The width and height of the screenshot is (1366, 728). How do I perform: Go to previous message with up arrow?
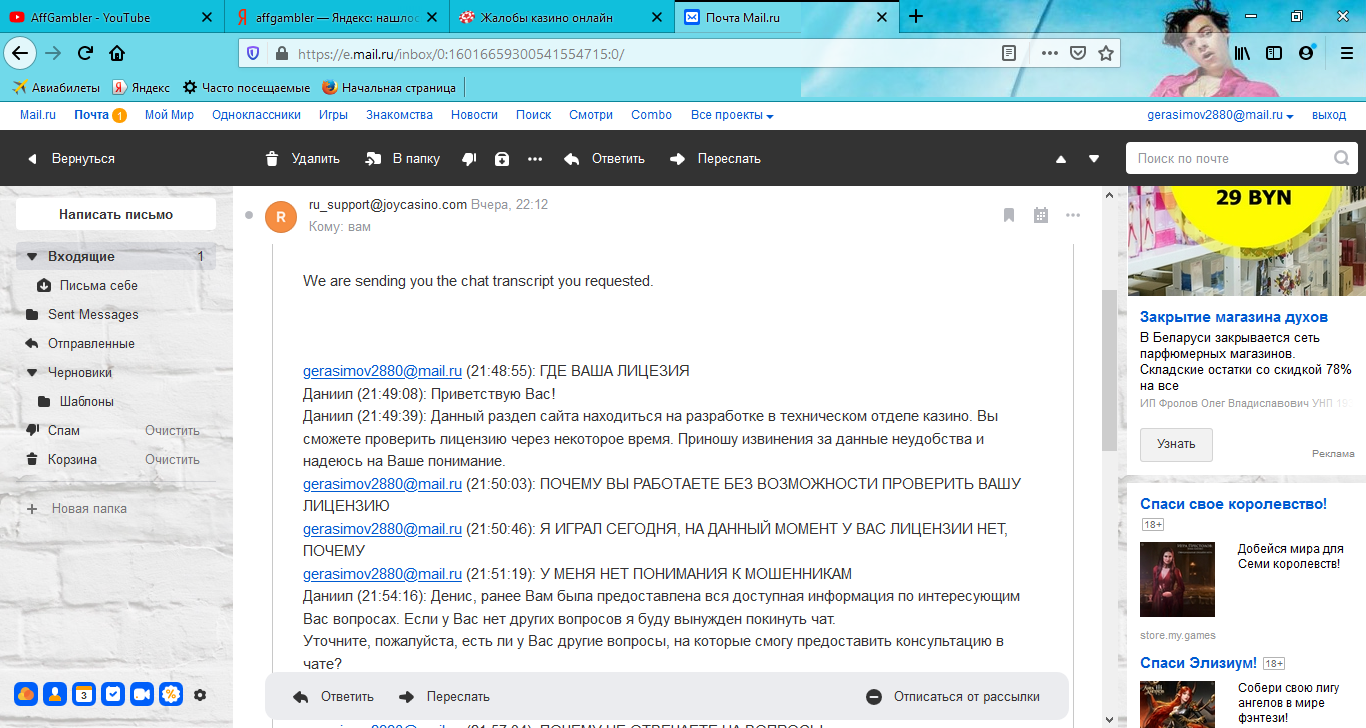(1061, 159)
